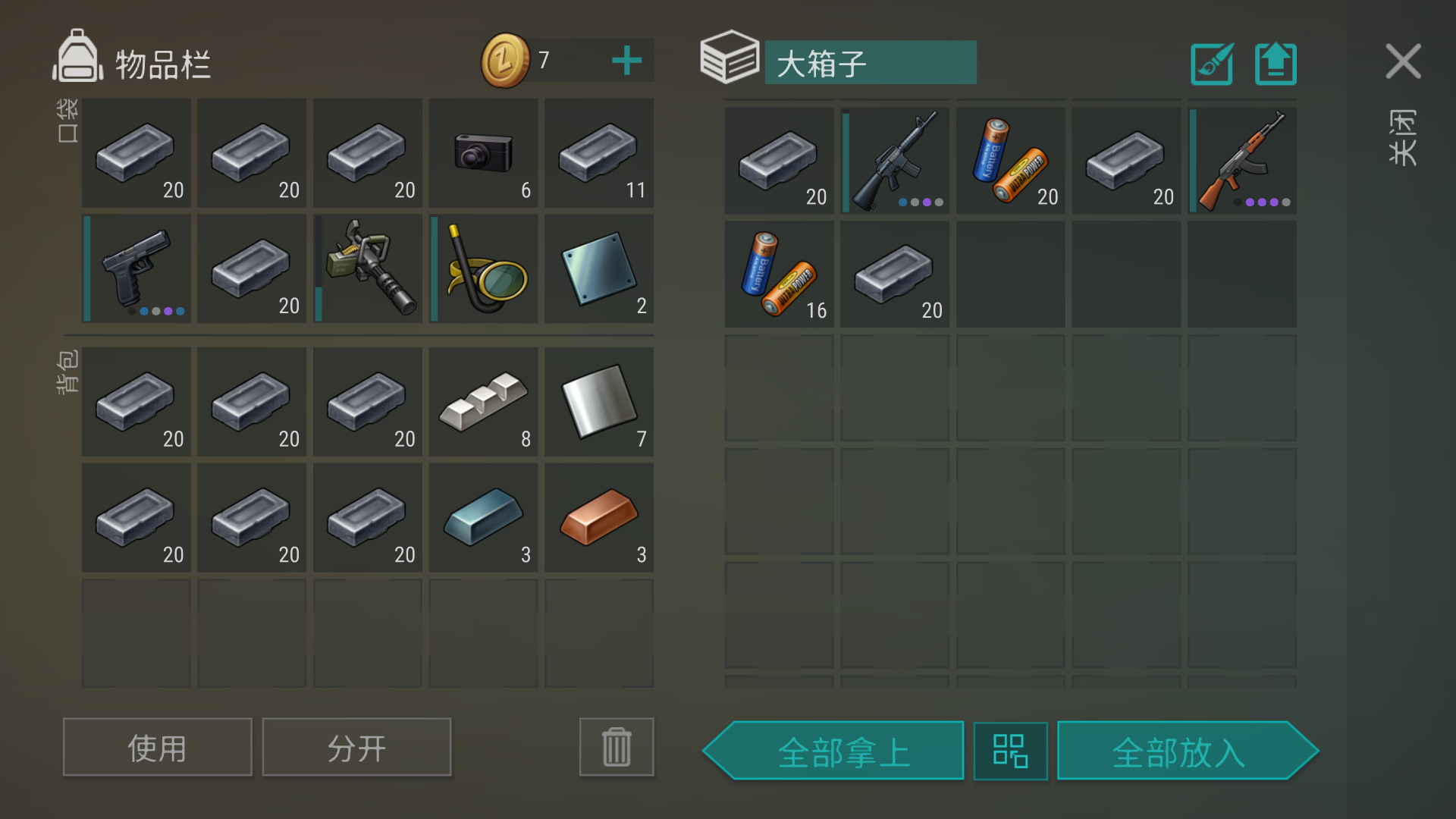Select the battery stack of 16
This screenshot has height=819, width=1456.
coord(779,275)
